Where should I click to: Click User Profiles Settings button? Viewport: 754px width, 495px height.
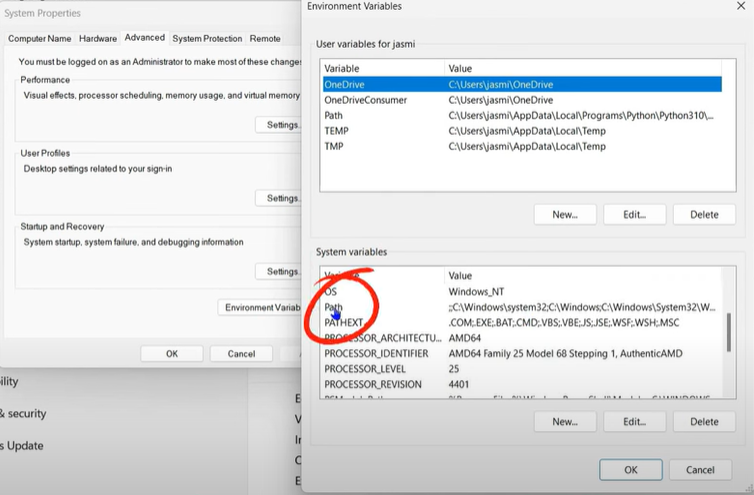279,198
